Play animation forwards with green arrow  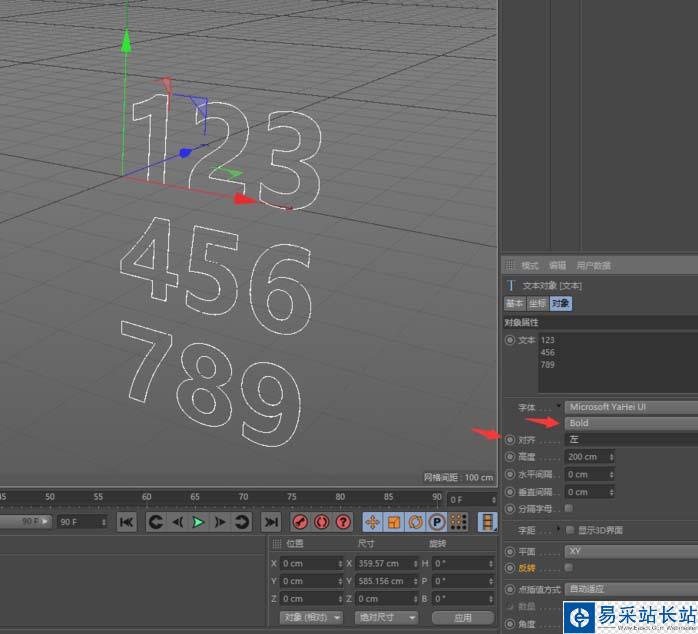(x=199, y=522)
